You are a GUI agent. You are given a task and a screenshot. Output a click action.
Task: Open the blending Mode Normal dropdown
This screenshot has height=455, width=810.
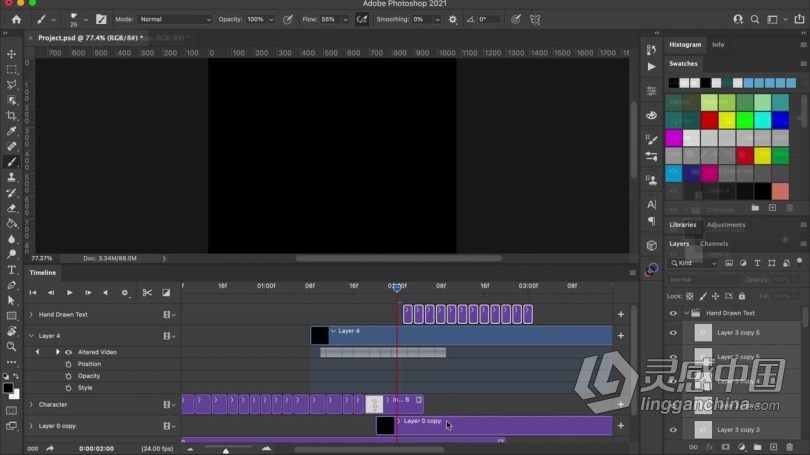click(x=175, y=19)
